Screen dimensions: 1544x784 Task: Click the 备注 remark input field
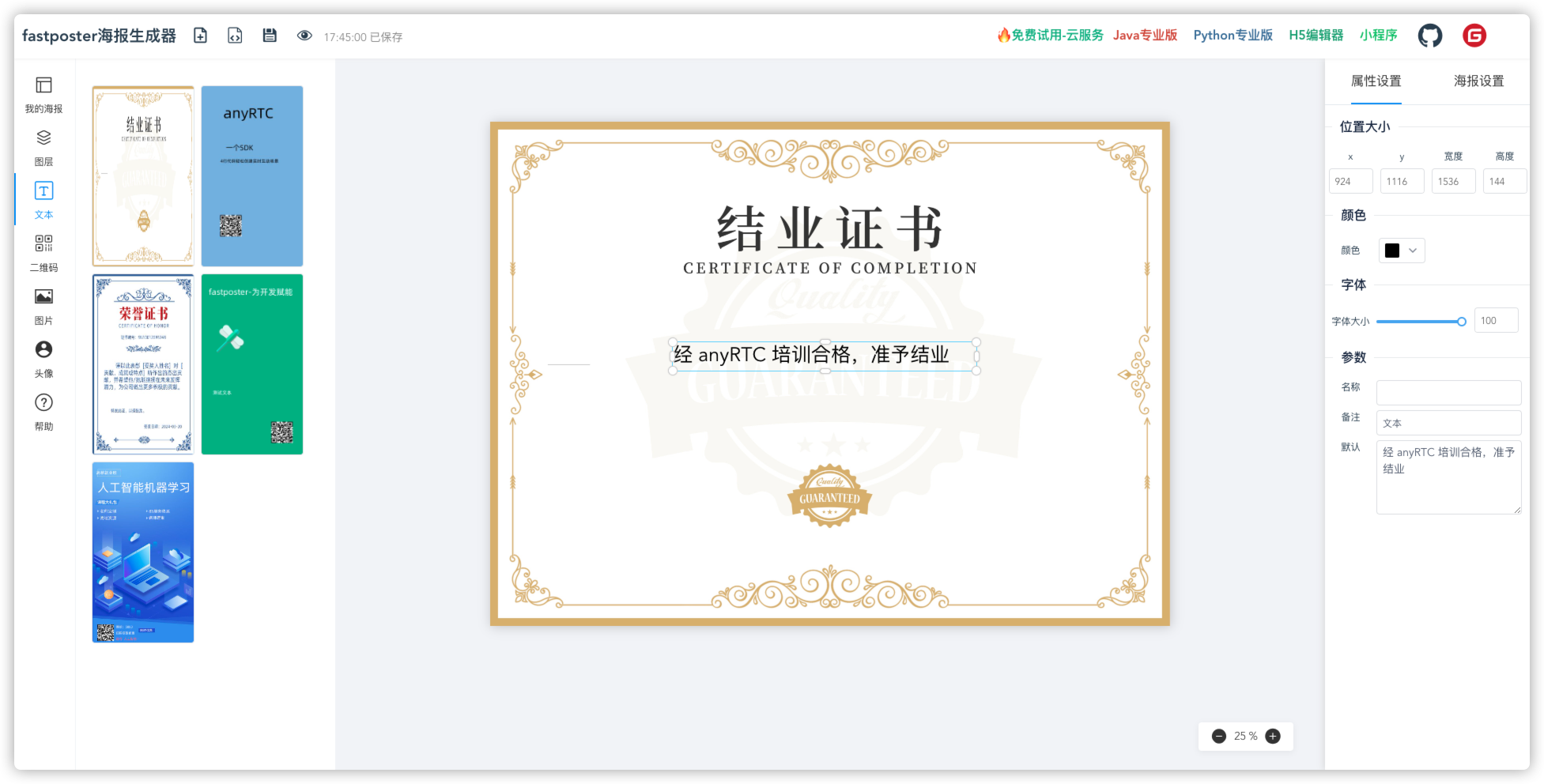1448,423
